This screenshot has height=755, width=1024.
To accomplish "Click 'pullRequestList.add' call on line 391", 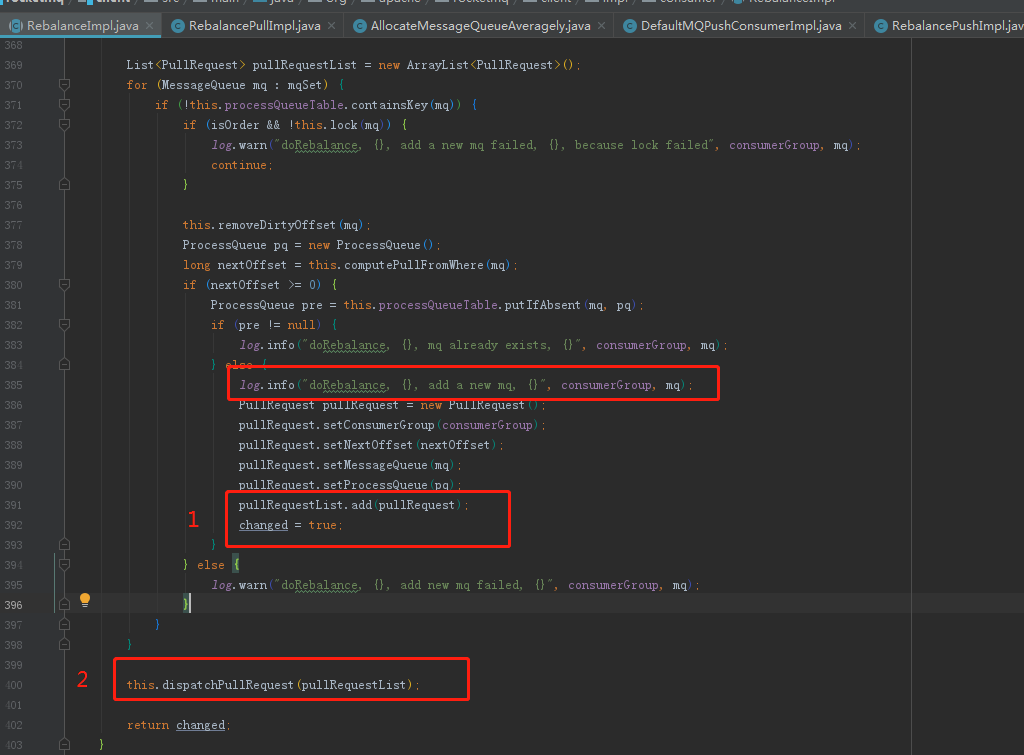I will pyautogui.click(x=305, y=505).
